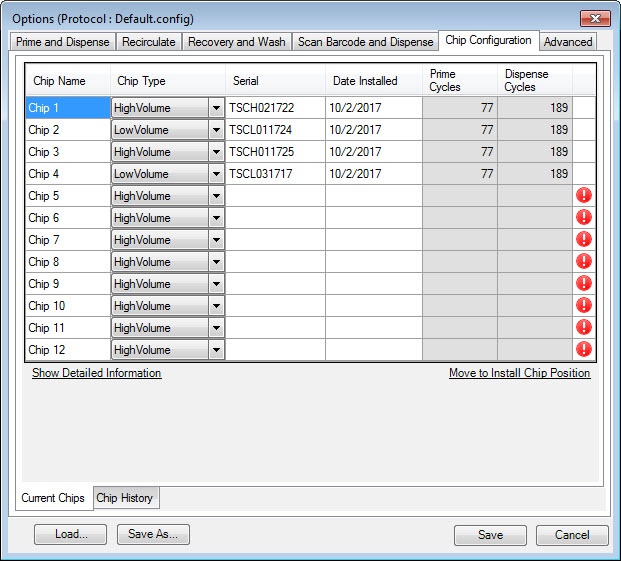The image size is (621, 561).
Task: Click Show Detailed Information link
Action: point(96,373)
